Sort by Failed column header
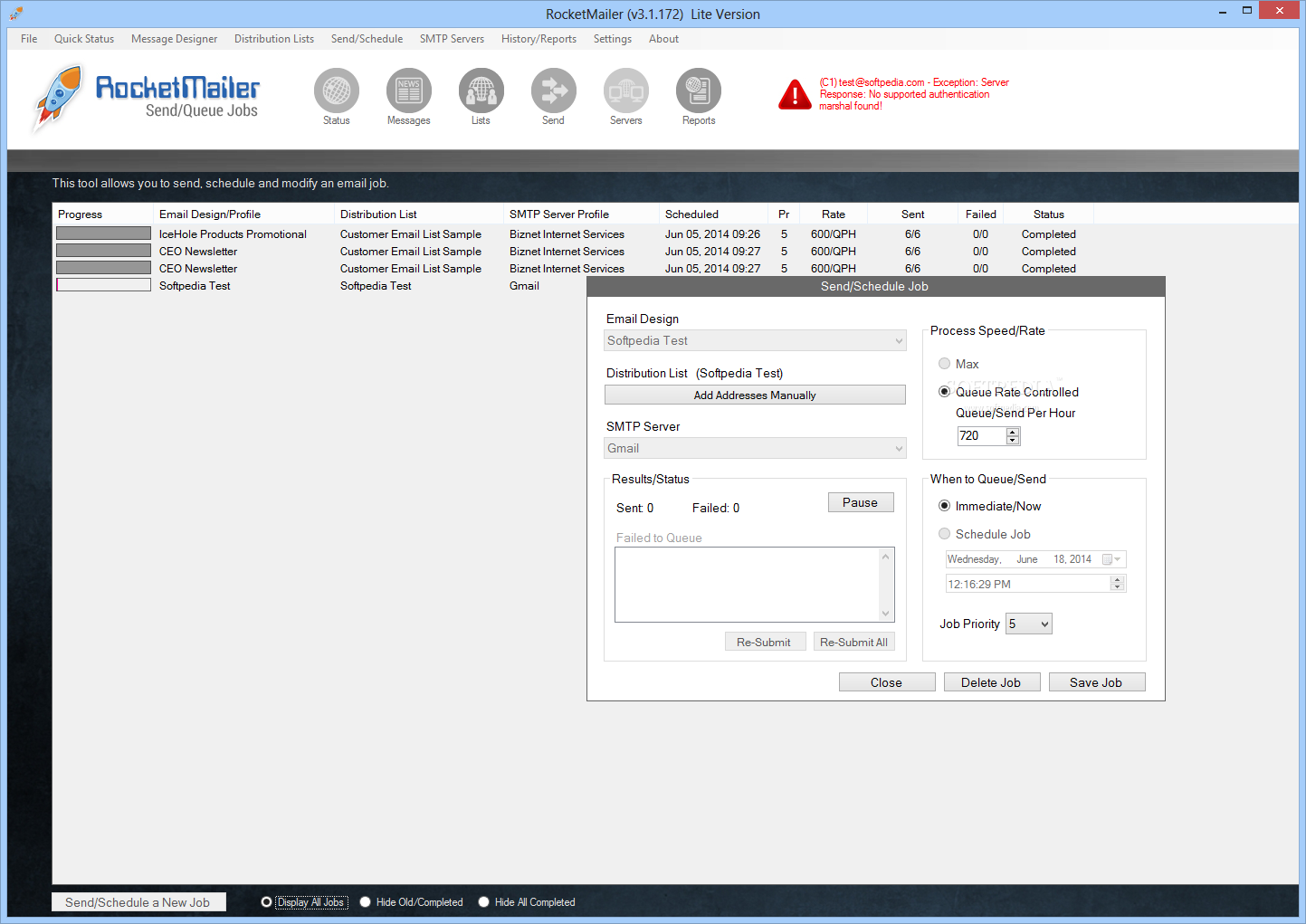Image resolution: width=1306 pixels, height=924 pixels. [x=981, y=214]
